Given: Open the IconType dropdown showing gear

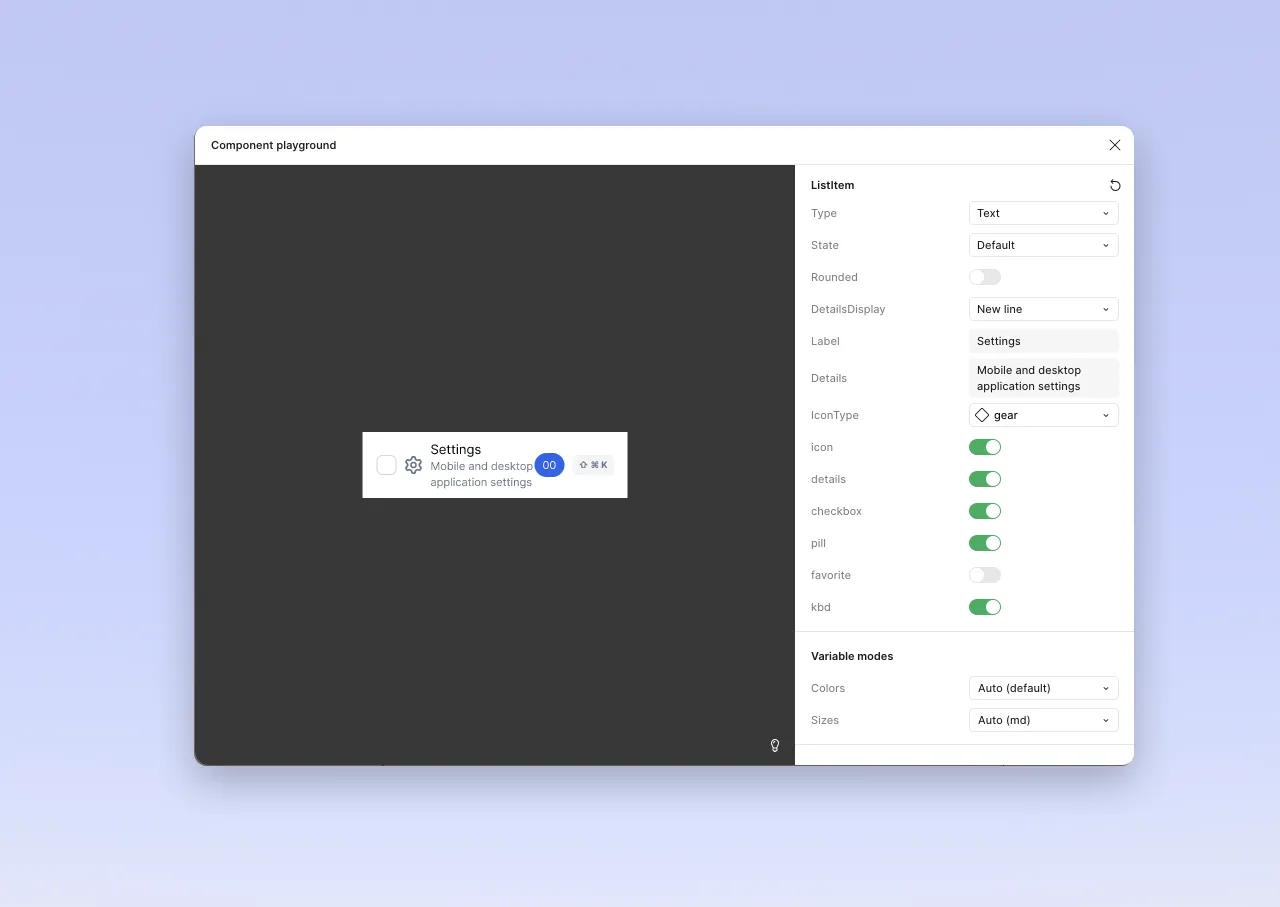Looking at the screenshot, I should [x=1043, y=415].
